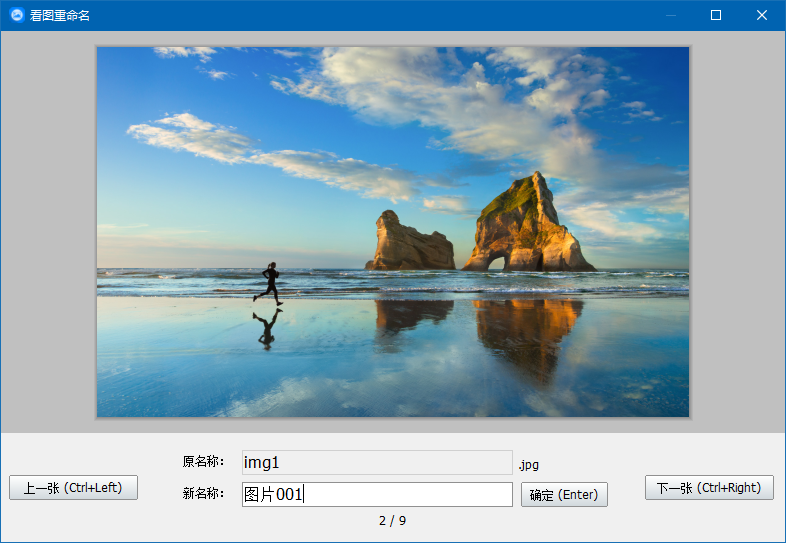This screenshot has width=786, height=543.
Task: Click the 2 / 9 page counter text
Action: (x=392, y=521)
